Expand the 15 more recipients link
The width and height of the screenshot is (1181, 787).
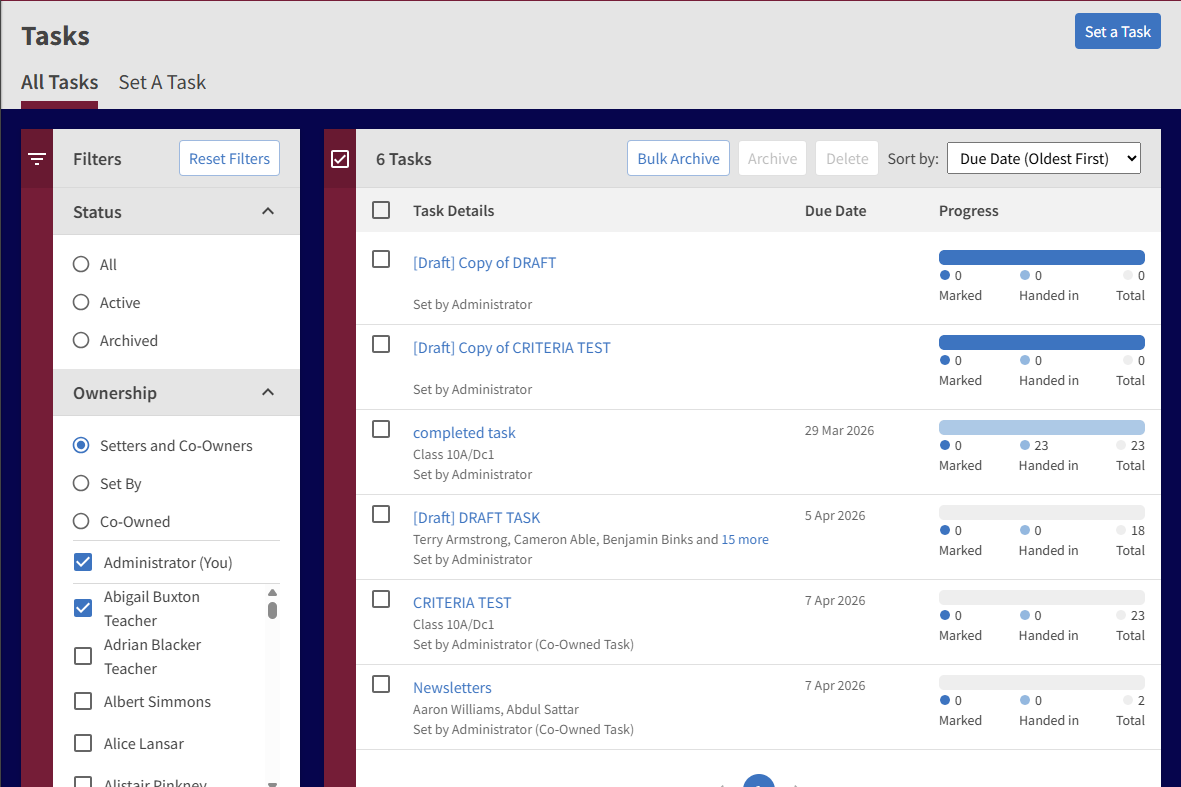click(x=745, y=539)
